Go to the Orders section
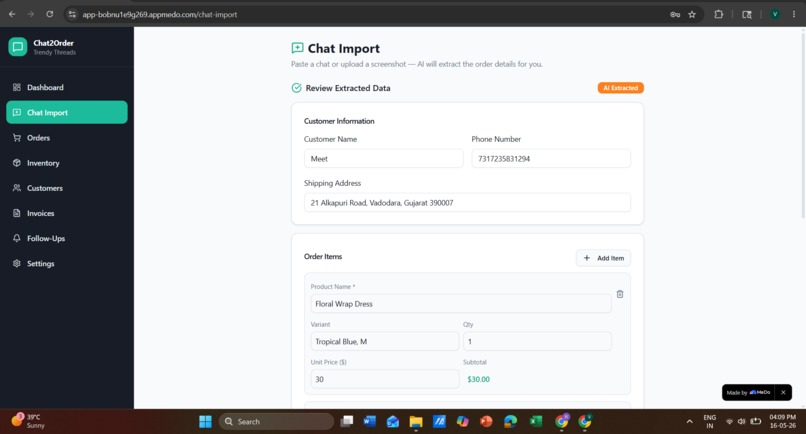The width and height of the screenshot is (806, 434). 67,138
